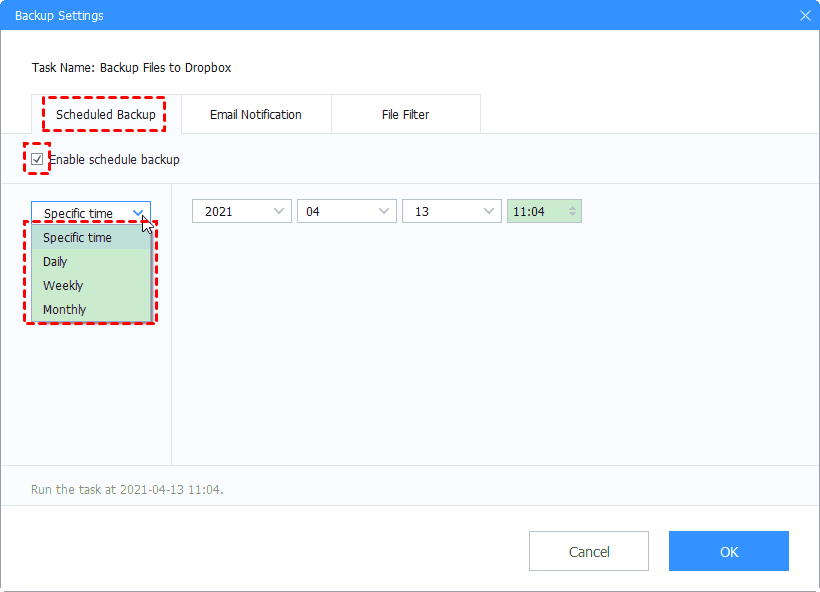
Task: Choose Monthly from the schedule list
Action: click(x=91, y=310)
